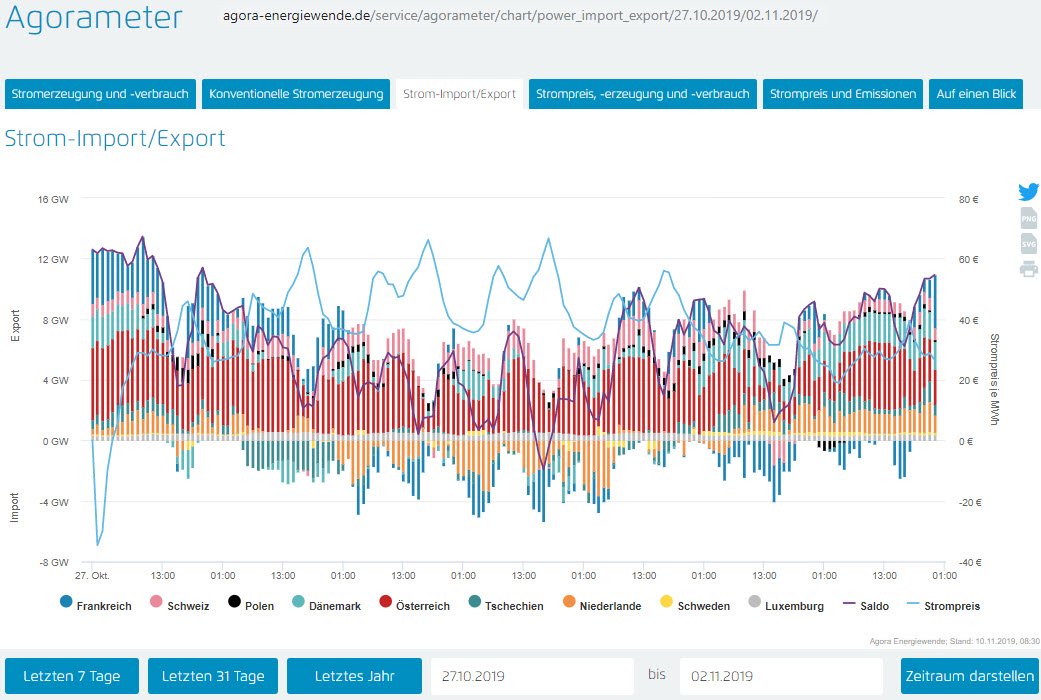Click the Dänemark legend color dot
The image size is (1041, 700).
click(297, 604)
